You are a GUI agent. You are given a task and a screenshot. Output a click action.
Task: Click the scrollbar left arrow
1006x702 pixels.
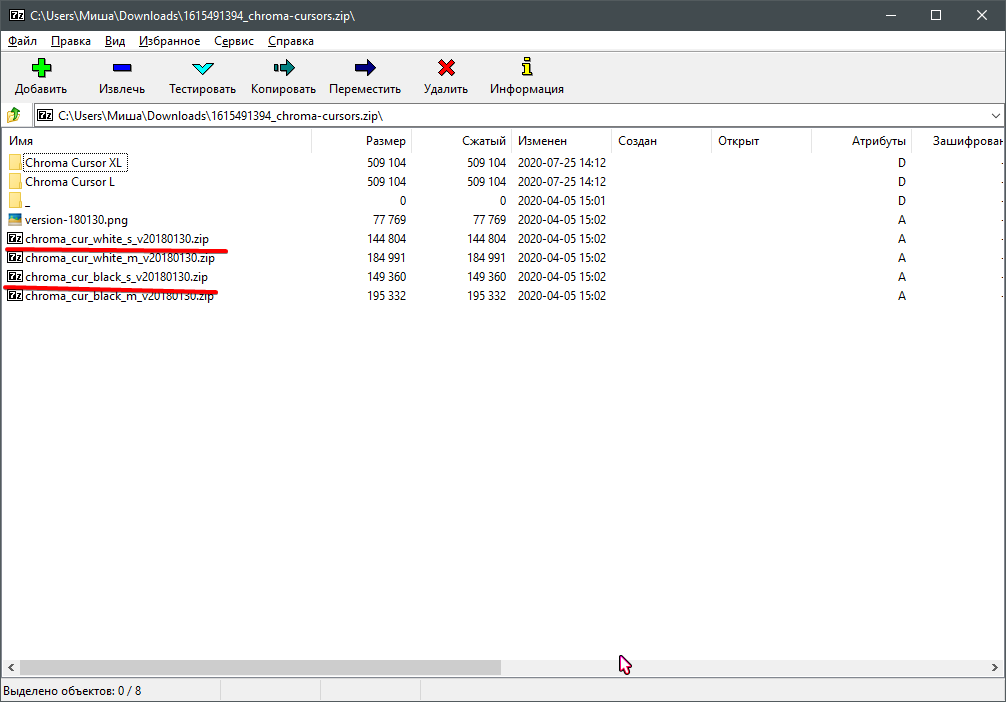pyautogui.click(x=11, y=667)
